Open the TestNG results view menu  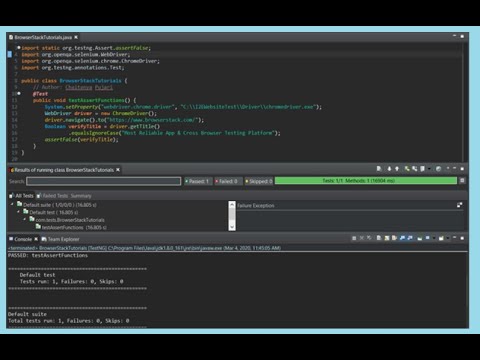(x=448, y=168)
